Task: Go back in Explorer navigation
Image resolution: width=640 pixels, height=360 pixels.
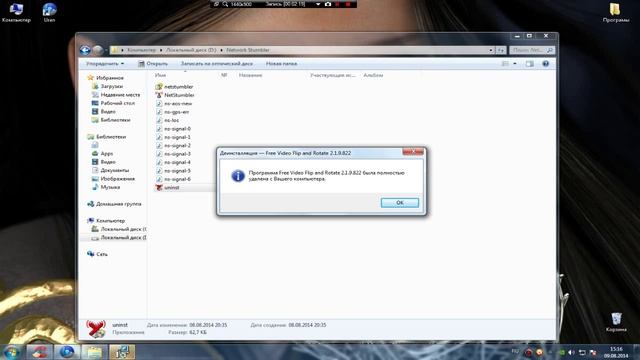Action: 85,50
